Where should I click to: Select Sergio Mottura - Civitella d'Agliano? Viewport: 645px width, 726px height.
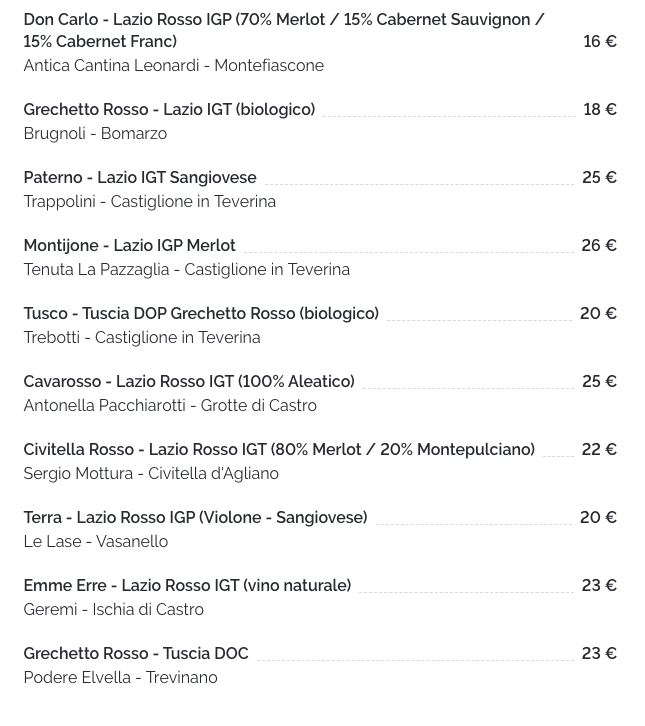[x=151, y=474]
